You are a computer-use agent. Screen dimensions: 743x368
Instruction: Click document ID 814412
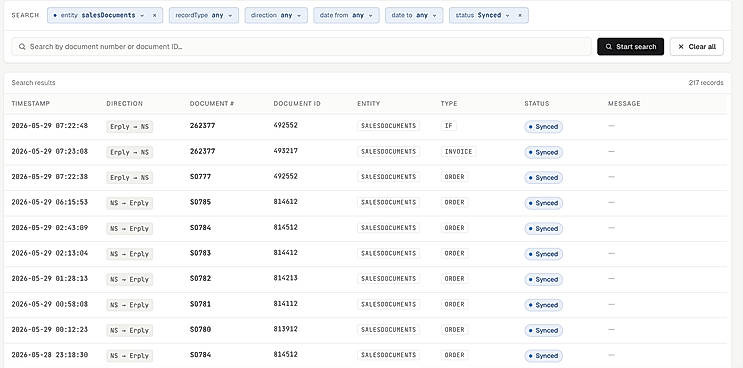pyautogui.click(x=285, y=252)
